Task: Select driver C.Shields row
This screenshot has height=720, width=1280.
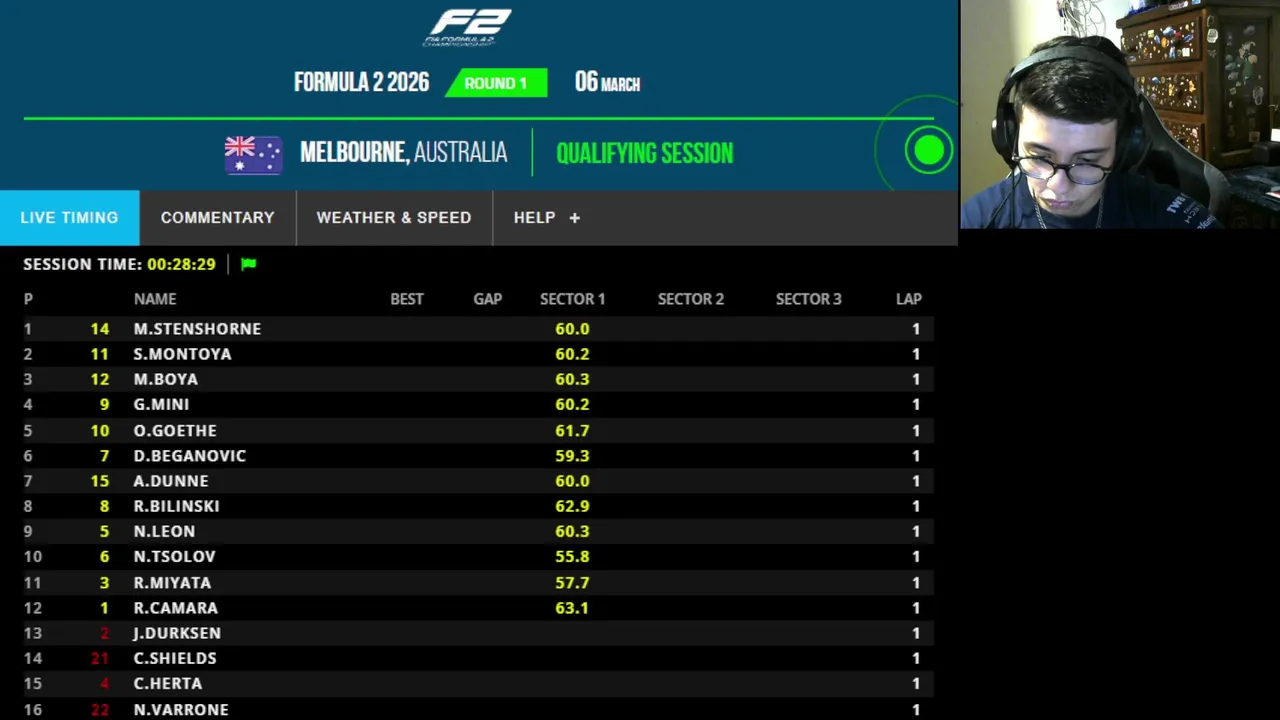Action: 478,658
